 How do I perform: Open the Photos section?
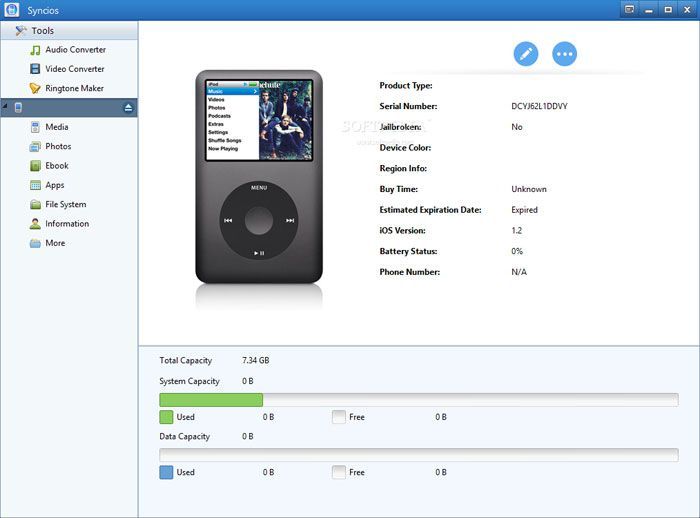coord(50,146)
